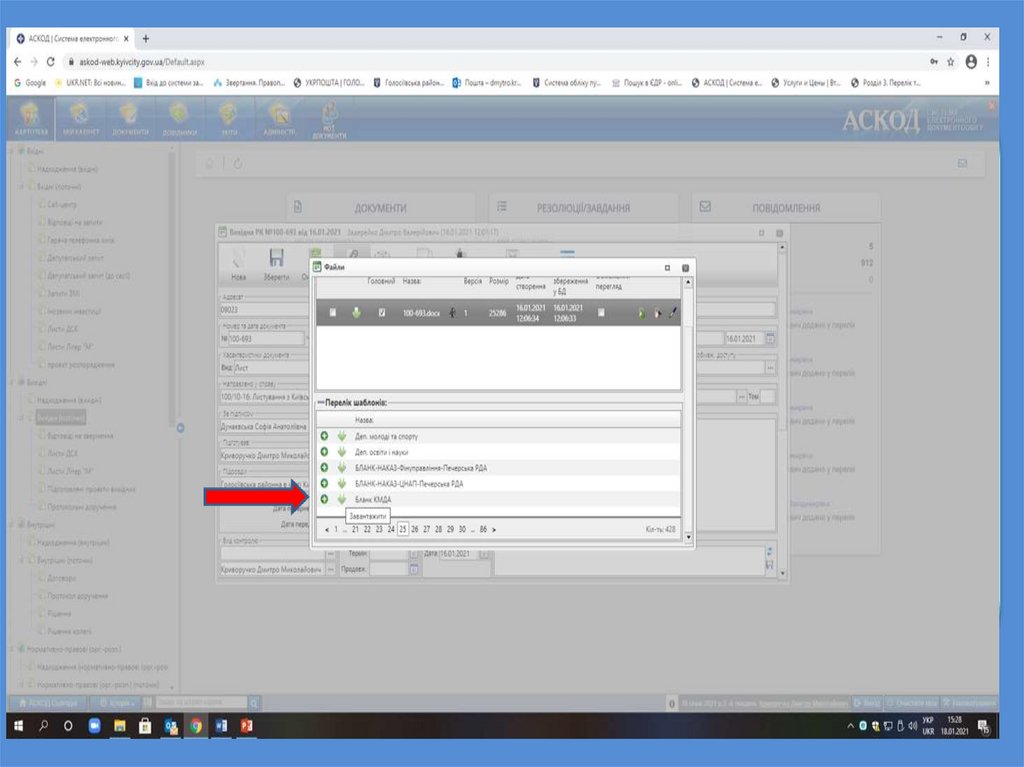Download the Деп. молоді та спорту template
The image size is (1024, 767).
[x=342, y=436]
